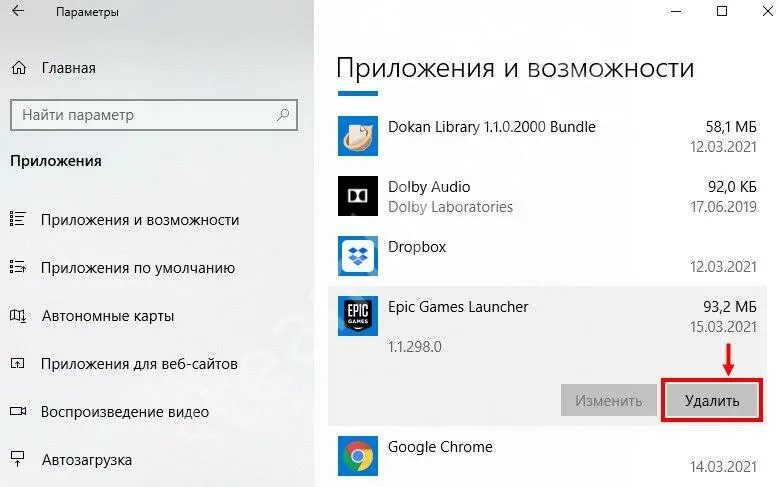Viewport: 778px width, 487px height.
Task: Open Автозагрузка section
Action: (87, 460)
